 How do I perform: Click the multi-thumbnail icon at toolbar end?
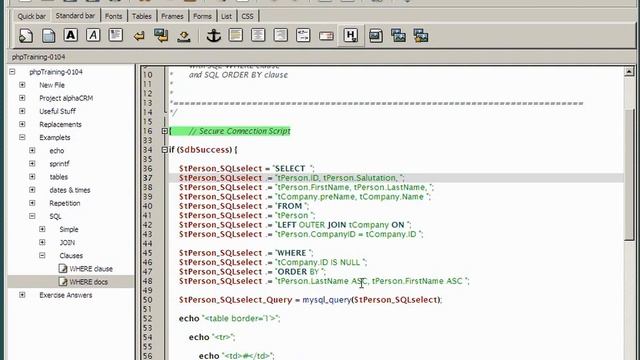point(420,36)
